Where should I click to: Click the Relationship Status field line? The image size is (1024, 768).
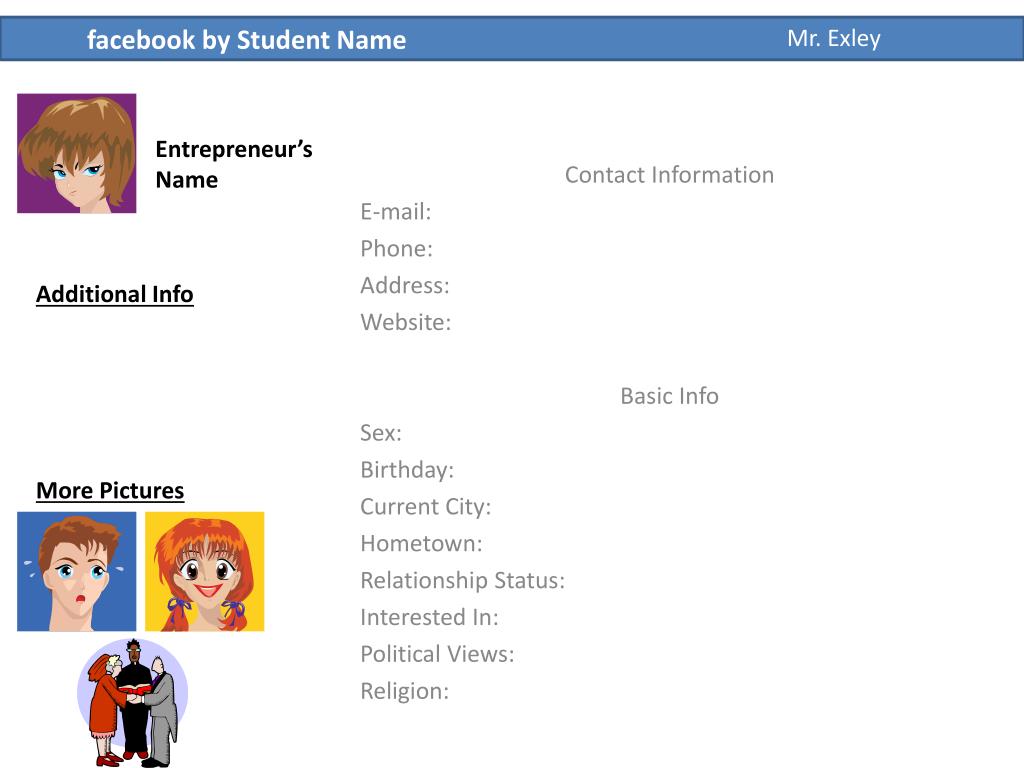(462, 581)
